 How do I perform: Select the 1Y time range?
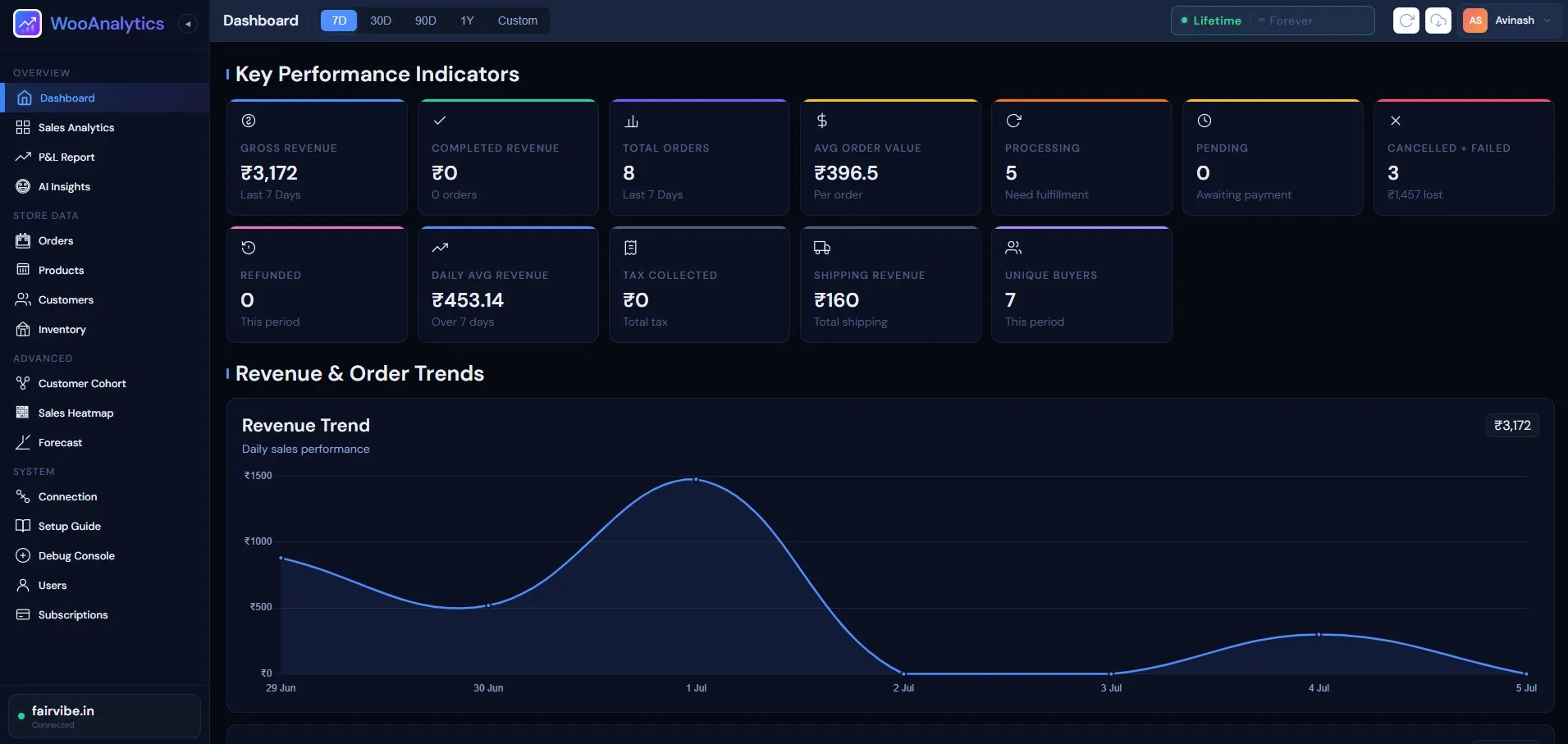467,21
